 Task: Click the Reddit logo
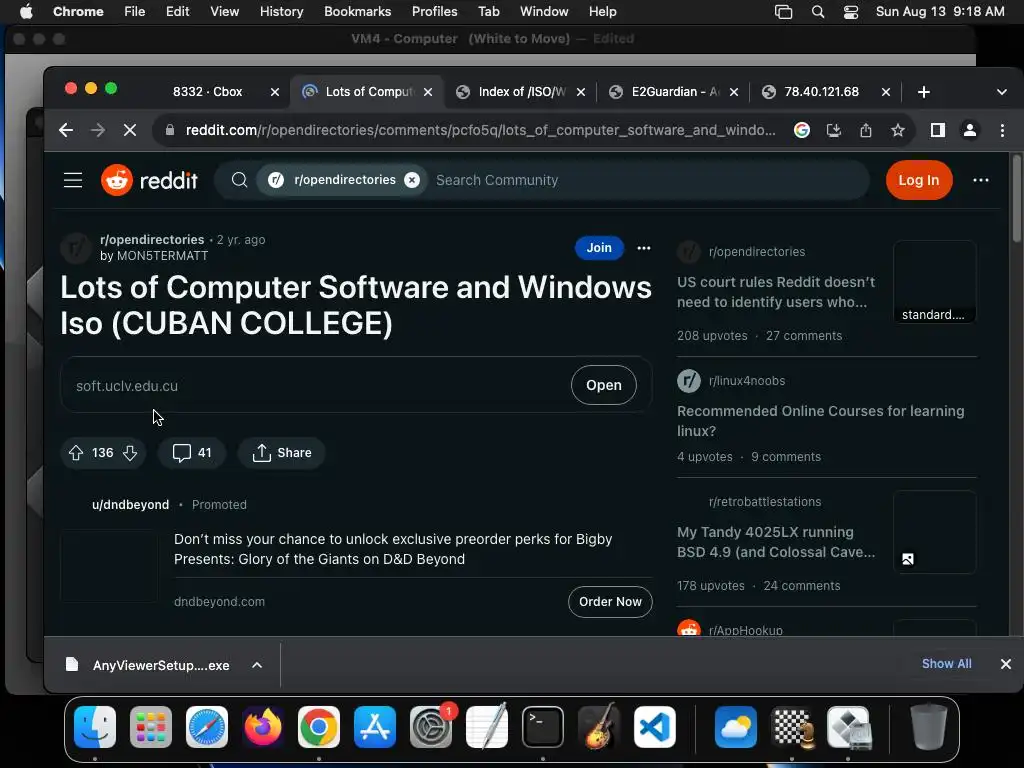150,180
